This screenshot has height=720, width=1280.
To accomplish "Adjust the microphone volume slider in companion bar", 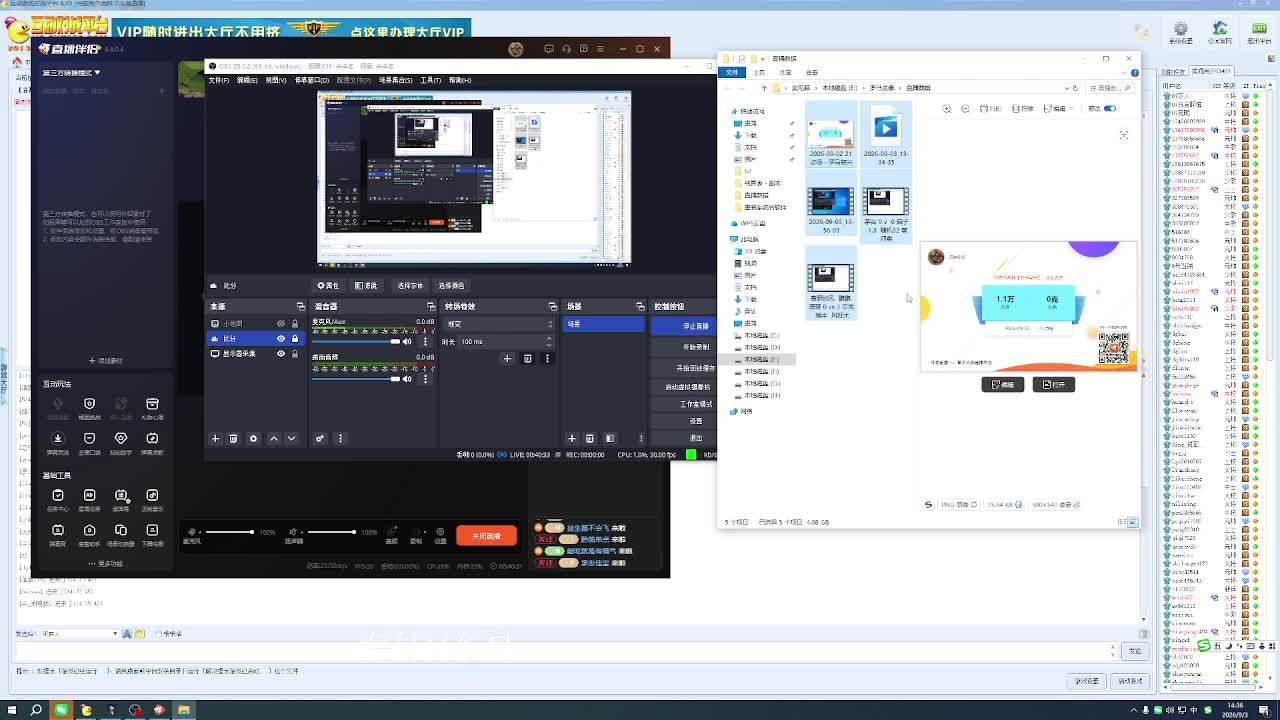I will click(x=229, y=532).
